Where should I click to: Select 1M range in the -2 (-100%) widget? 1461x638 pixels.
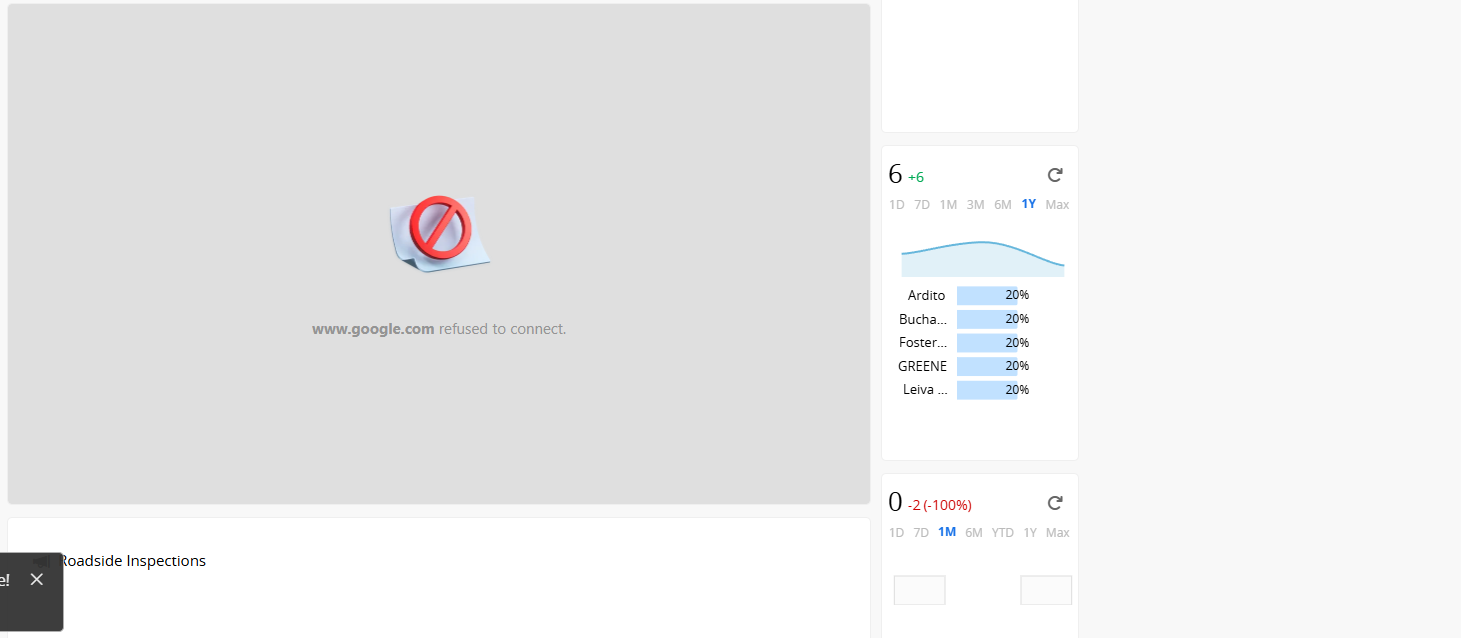pos(947,532)
